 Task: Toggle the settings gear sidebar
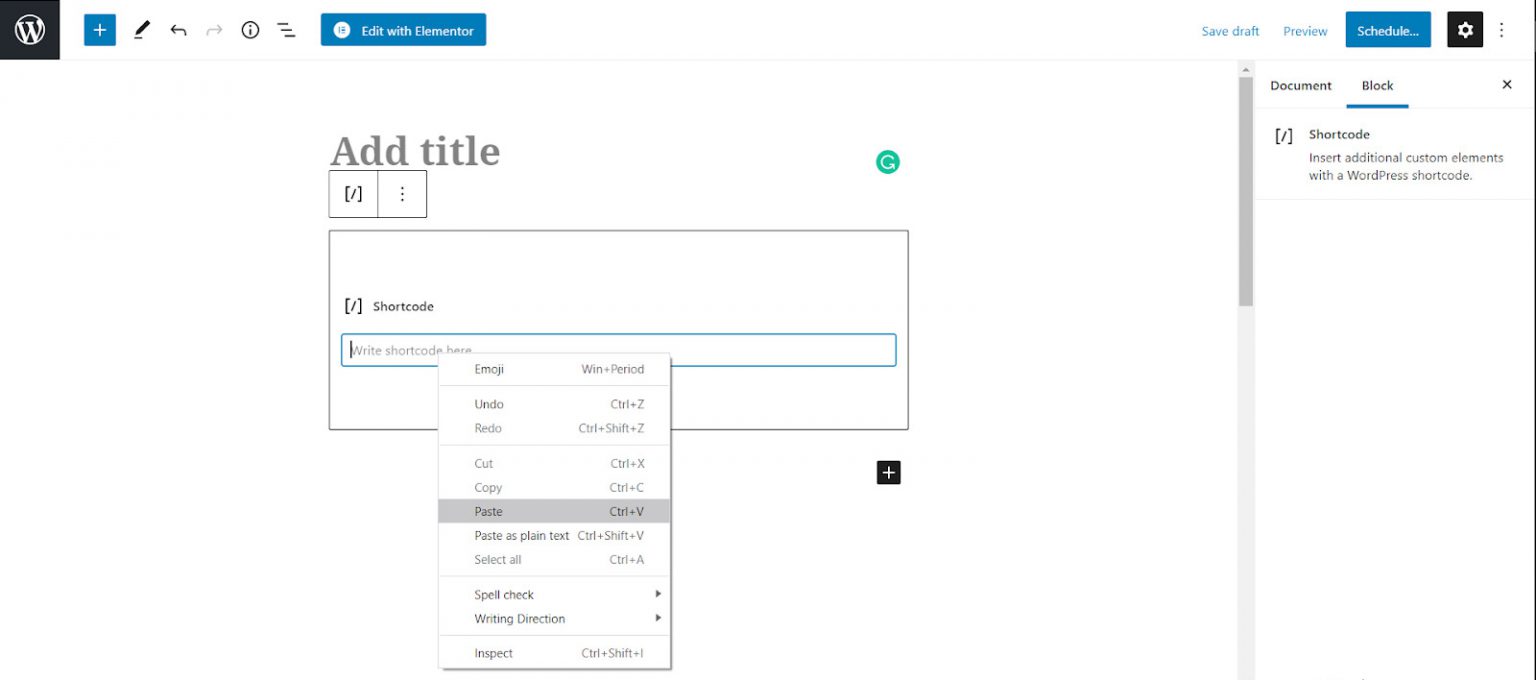tap(1465, 30)
